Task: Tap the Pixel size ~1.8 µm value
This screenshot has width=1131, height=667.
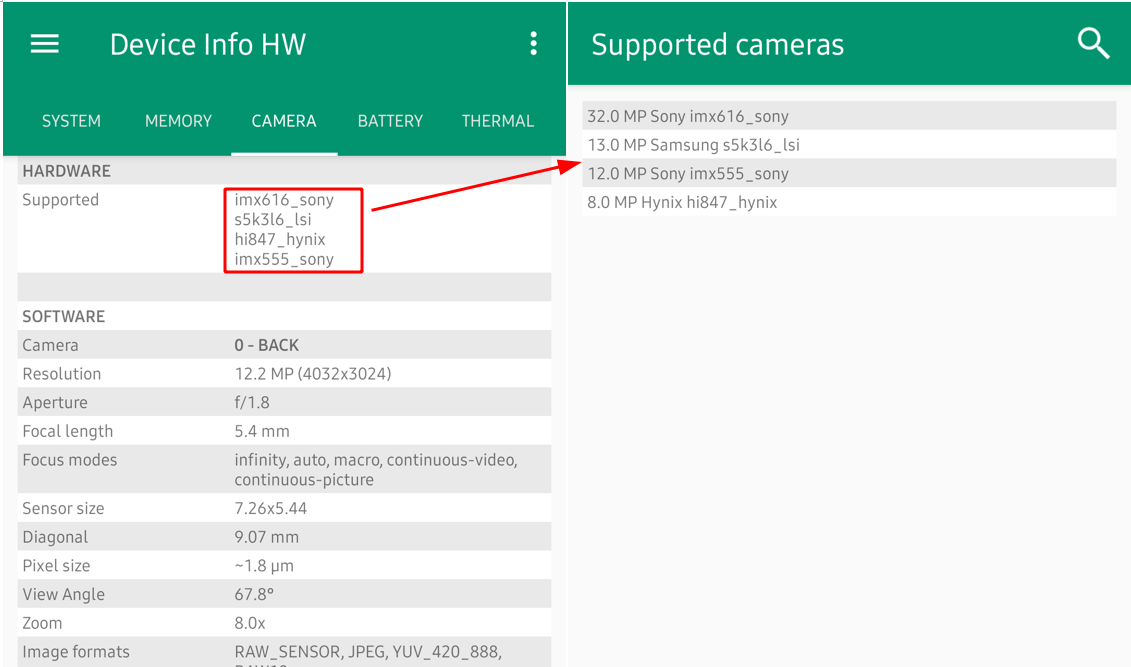Action: click(x=264, y=566)
